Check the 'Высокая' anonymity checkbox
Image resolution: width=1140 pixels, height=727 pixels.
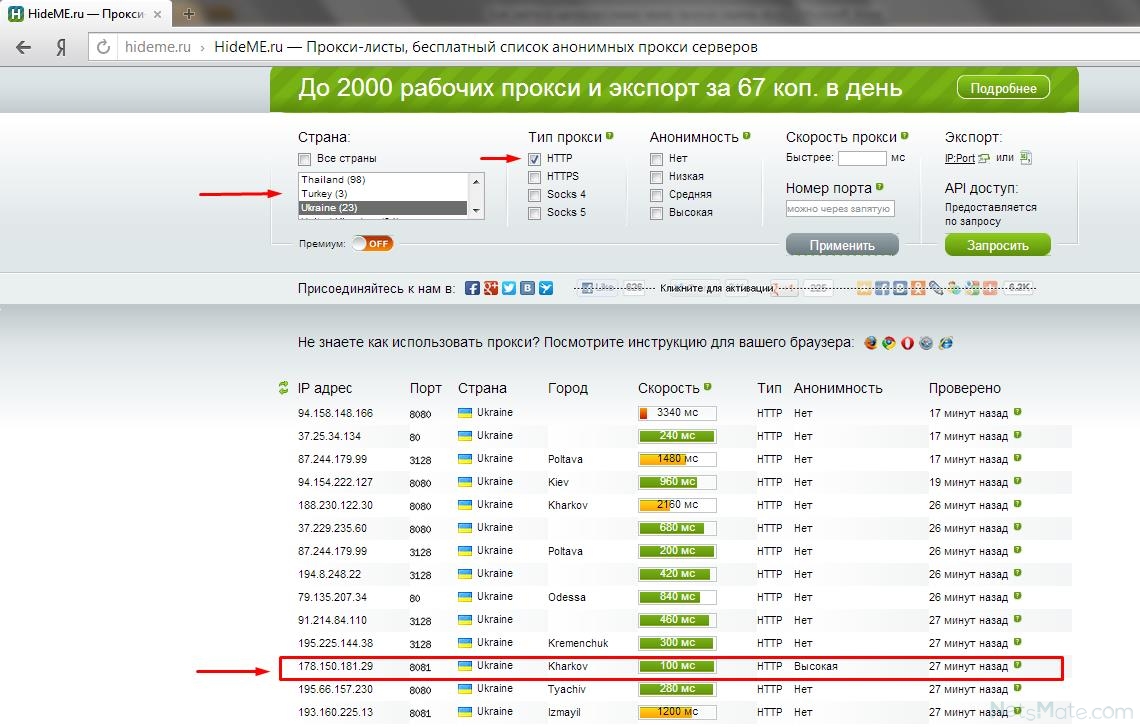tap(657, 213)
